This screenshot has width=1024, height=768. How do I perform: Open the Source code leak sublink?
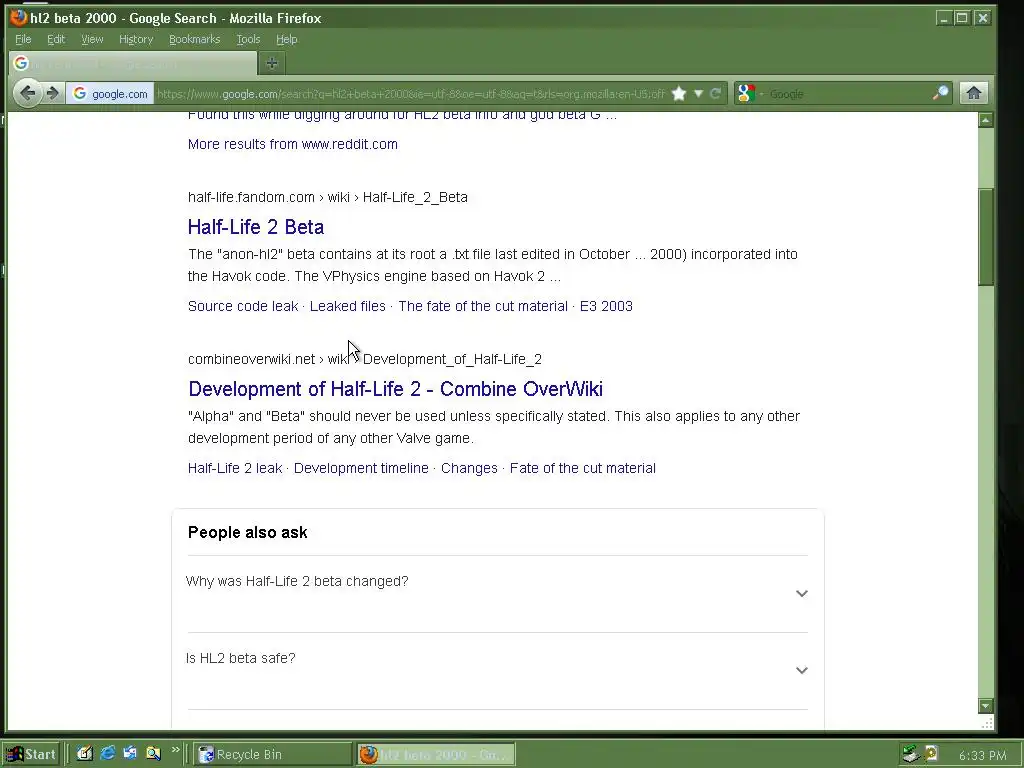click(243, 306)
